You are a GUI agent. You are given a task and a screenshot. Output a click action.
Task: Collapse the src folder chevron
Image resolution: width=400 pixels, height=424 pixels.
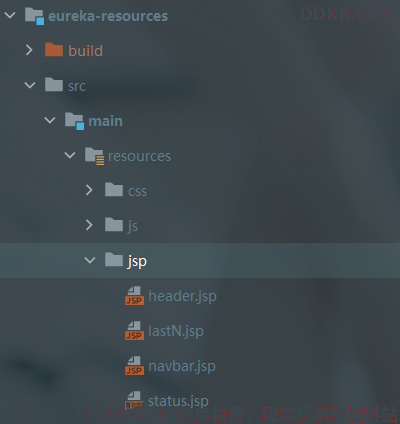[30, 85]
